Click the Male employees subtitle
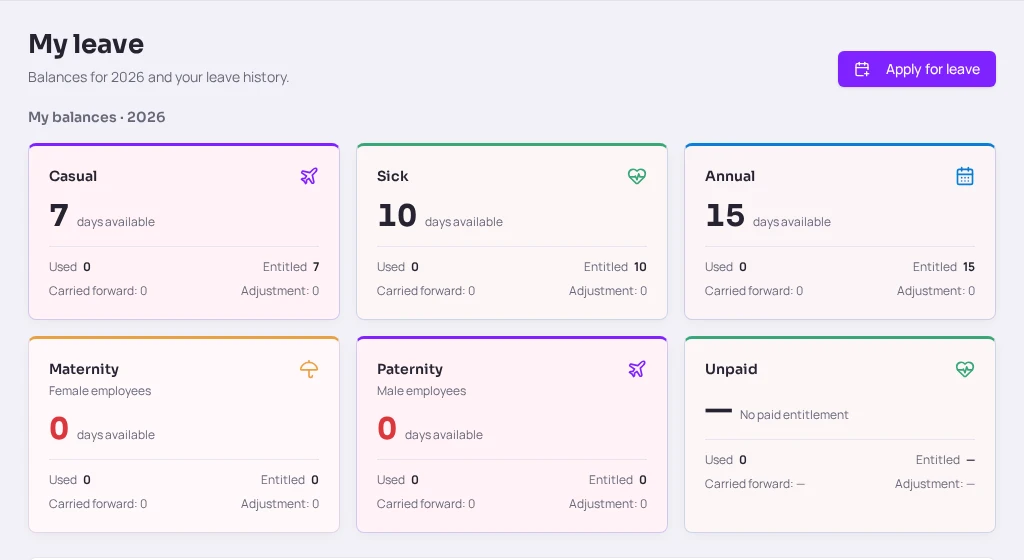The width and height of the screenshot is (1024, 560). [x=421, y=391]
